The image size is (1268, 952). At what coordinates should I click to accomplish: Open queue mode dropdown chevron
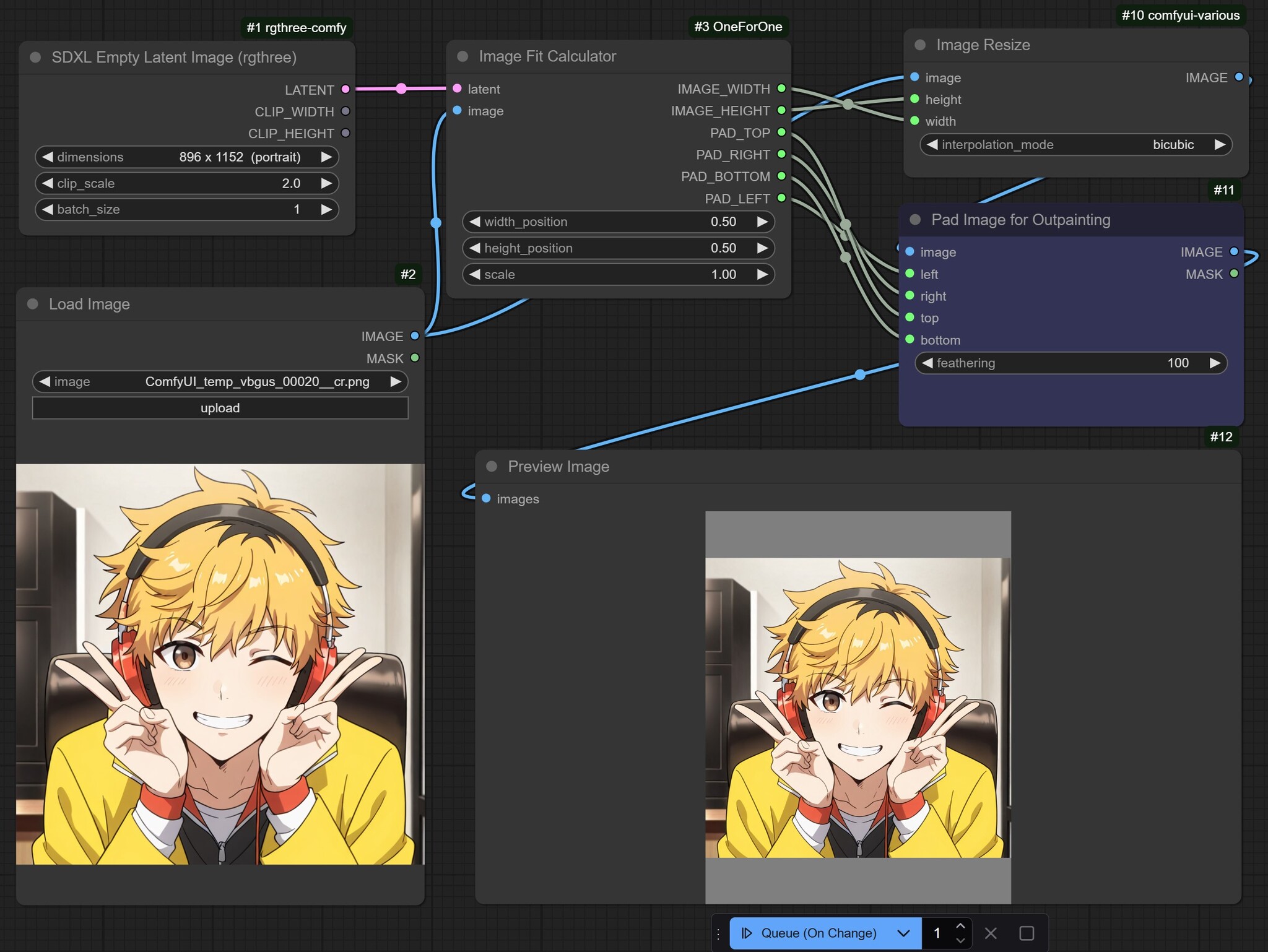[x=903, y=933]
